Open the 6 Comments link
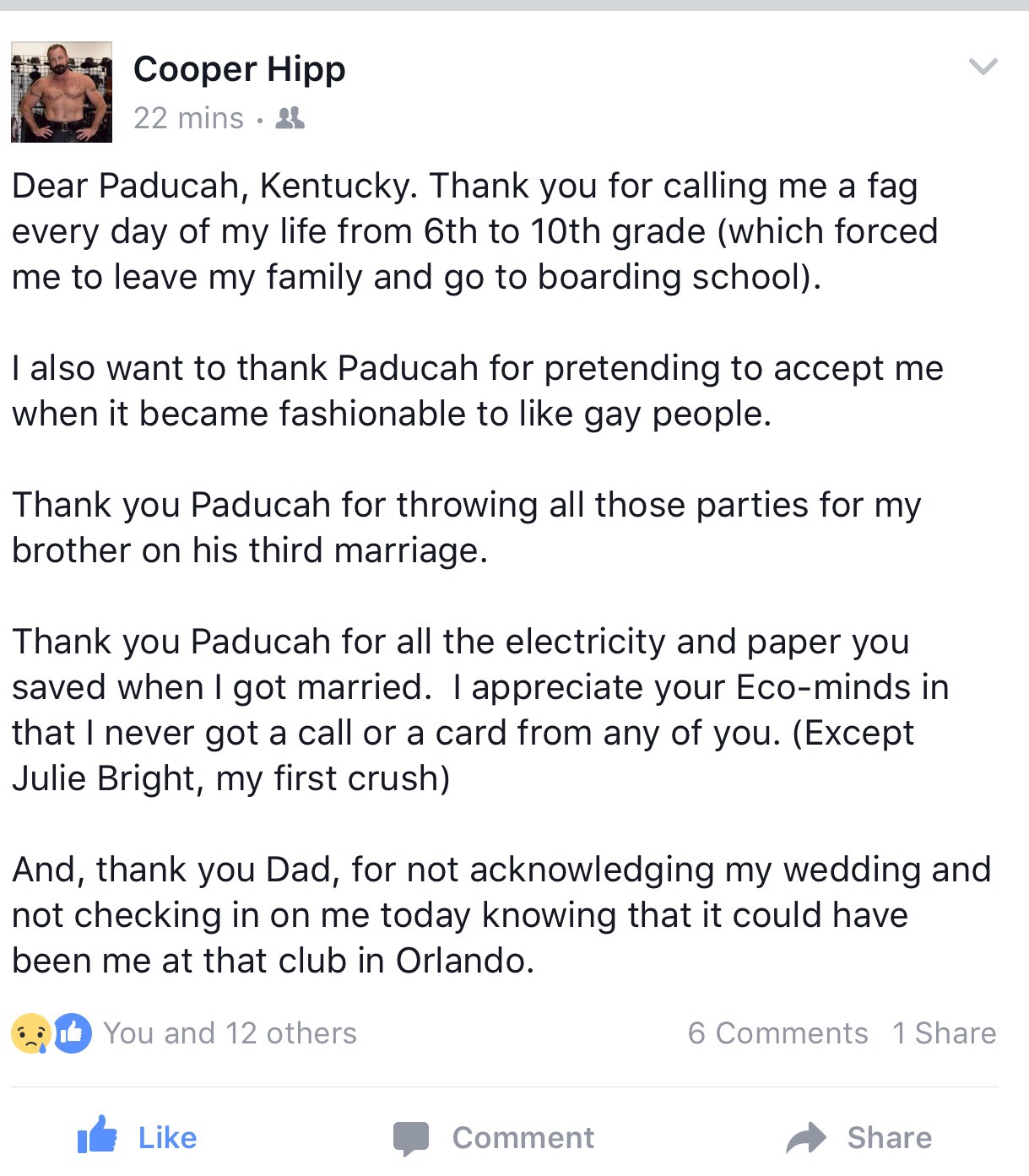 [777, 1033]
